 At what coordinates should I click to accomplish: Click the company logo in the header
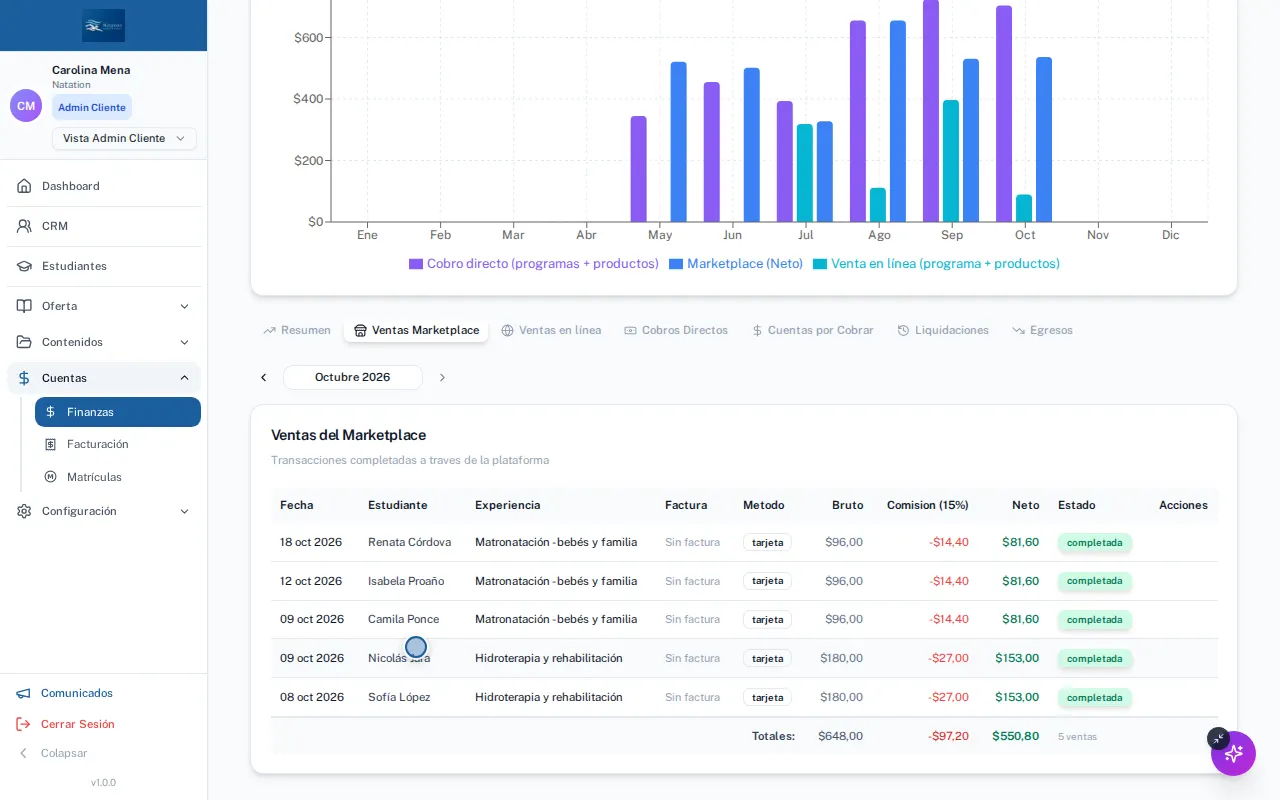click(104, 25)
